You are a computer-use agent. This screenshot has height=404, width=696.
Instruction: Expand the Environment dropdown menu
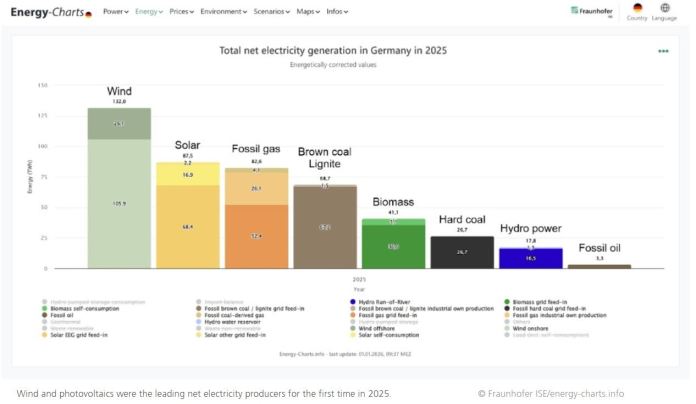pos(223,12)
